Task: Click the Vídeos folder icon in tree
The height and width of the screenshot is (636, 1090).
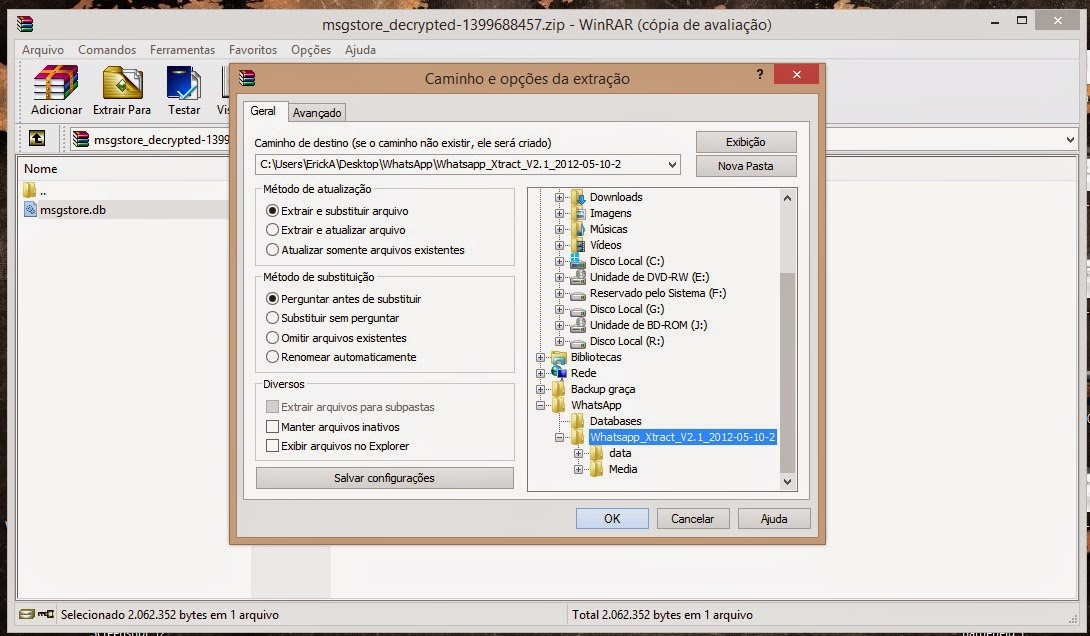Action: [578, 245]
